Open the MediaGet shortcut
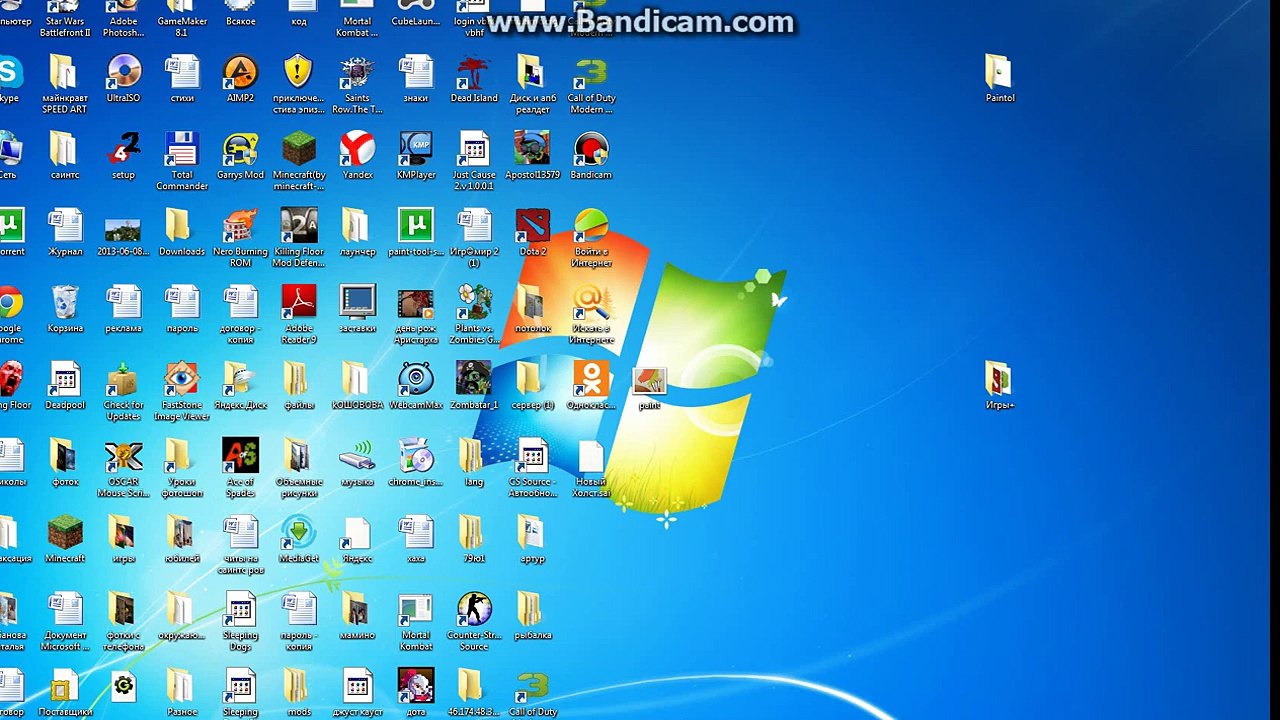The width and height of the screenshot is (1280, 720). [x=299, y=540]
